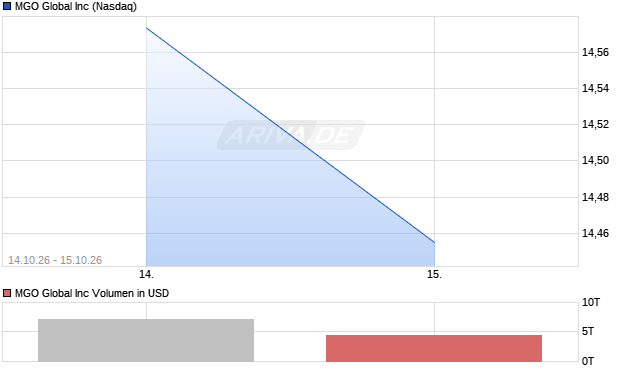Click the 5T volume axis label
620x371 pixels.
click(588, 331)
